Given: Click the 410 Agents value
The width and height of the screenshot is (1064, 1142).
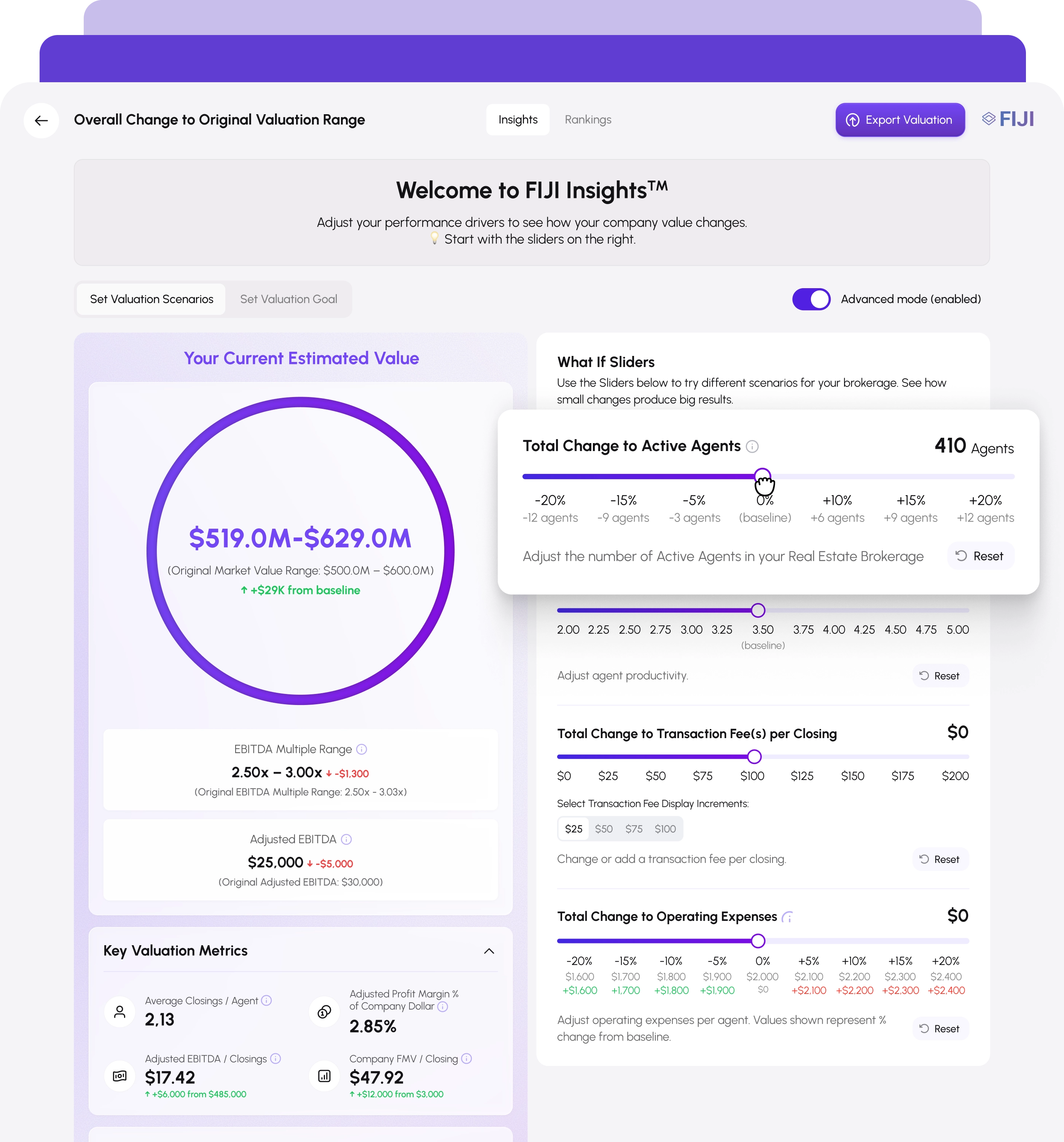Looking at the screenshot, I should tap(974, 447).
